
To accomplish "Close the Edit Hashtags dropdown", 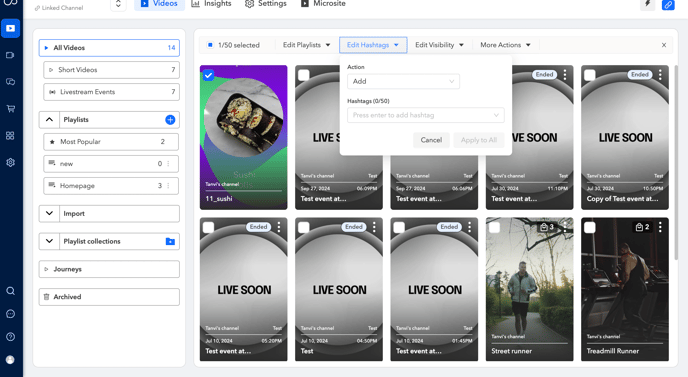I will tap(373, 45).
